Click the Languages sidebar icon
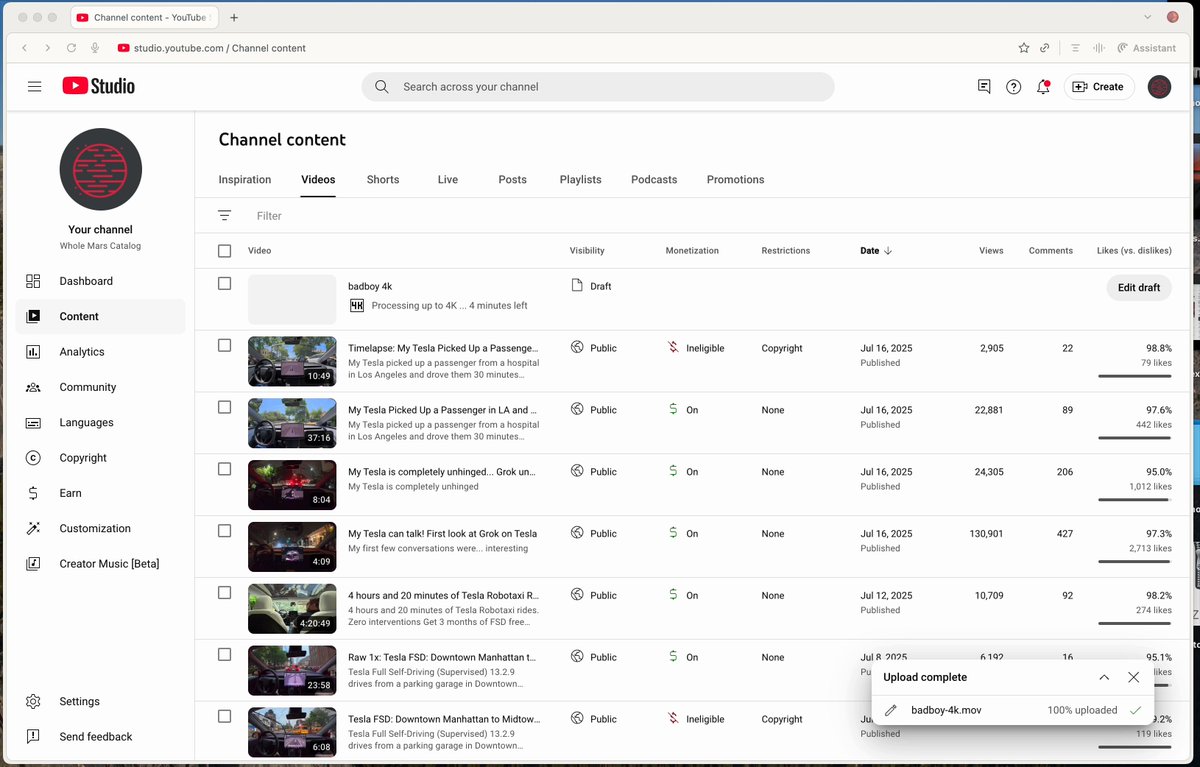Image resolution: width=1200 pixels, height=767 pixels. (x=33, y=423)
